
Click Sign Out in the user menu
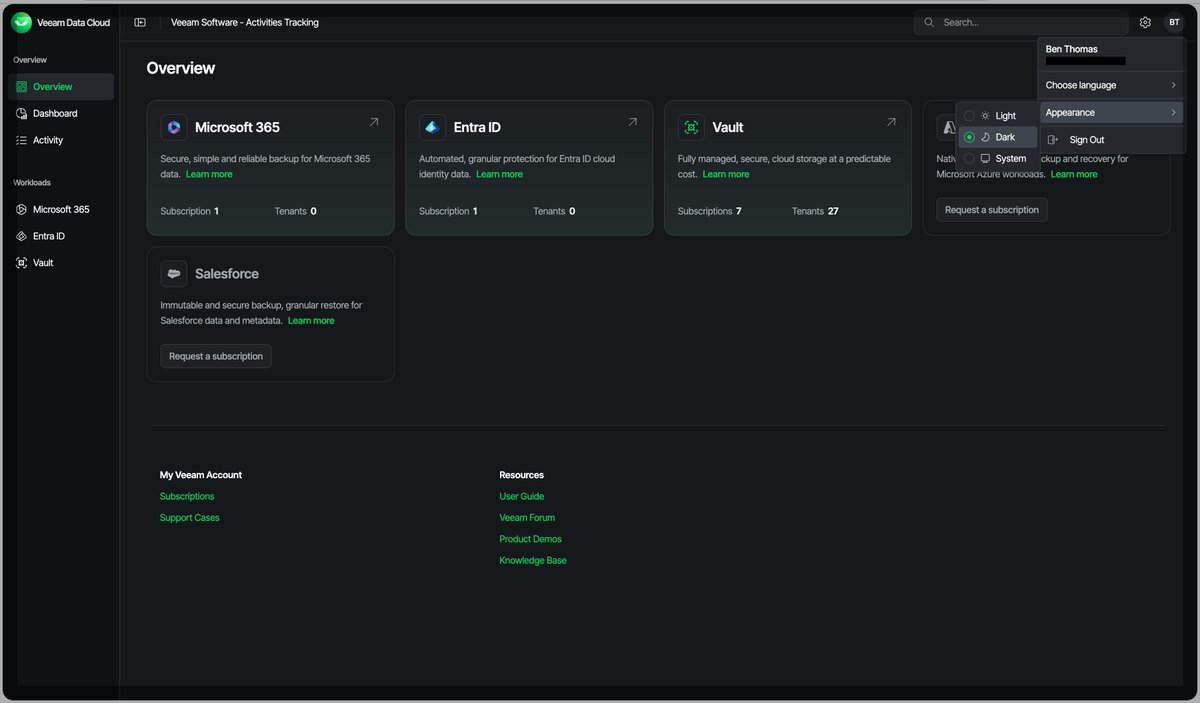[x=1087, y=139]
